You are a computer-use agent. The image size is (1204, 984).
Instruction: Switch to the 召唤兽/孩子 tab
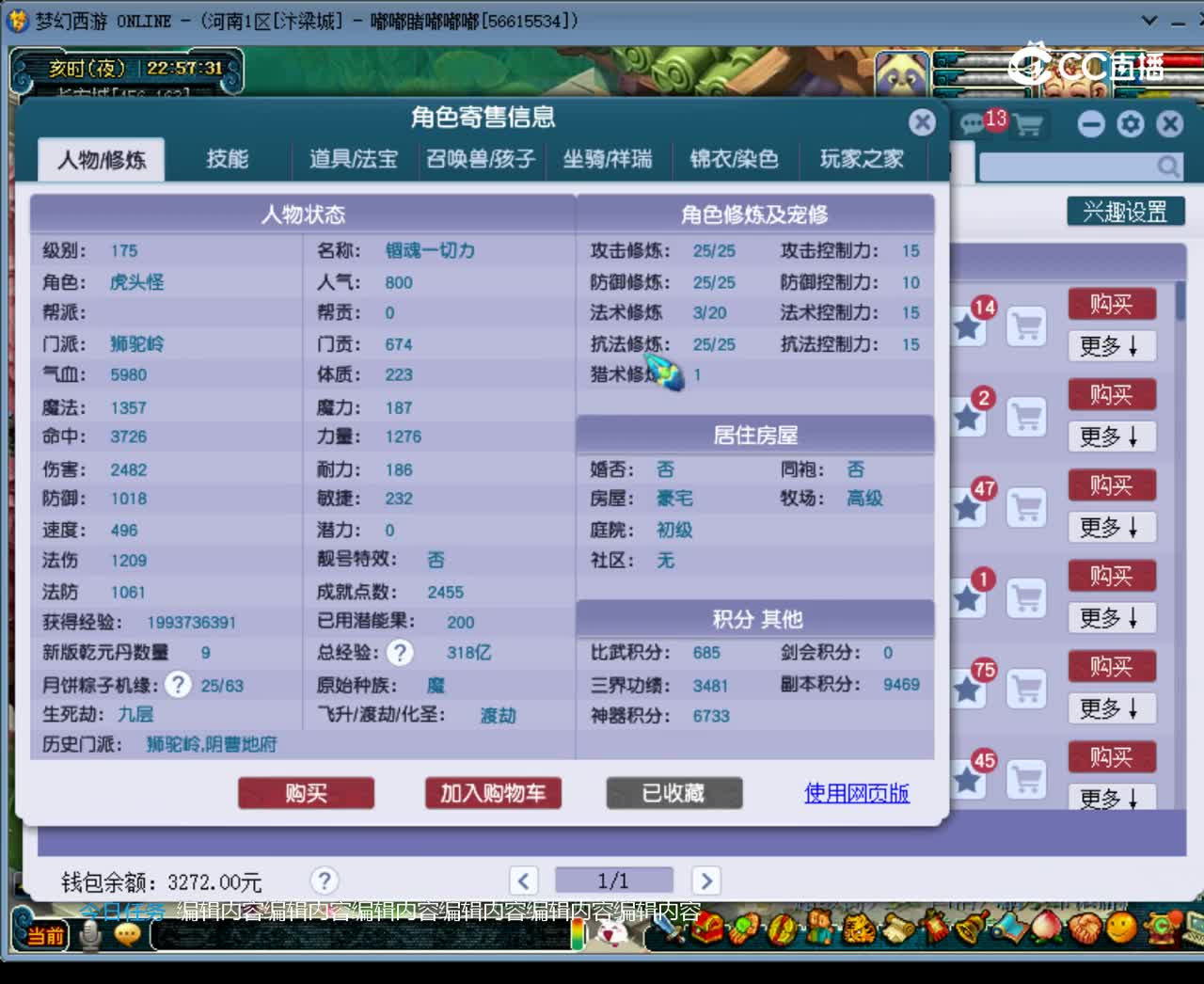[x=481, y=159]
